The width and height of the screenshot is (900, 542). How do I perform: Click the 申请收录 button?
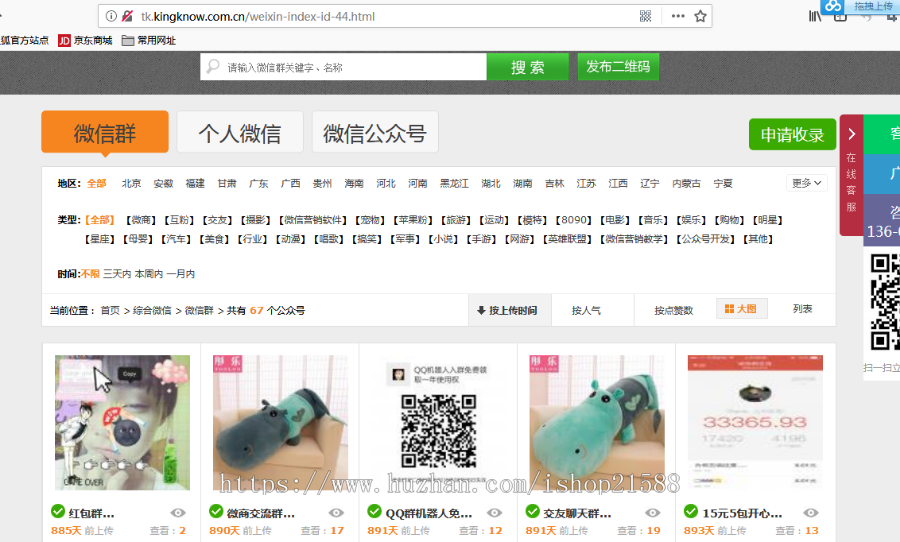(x=792, y=134)
